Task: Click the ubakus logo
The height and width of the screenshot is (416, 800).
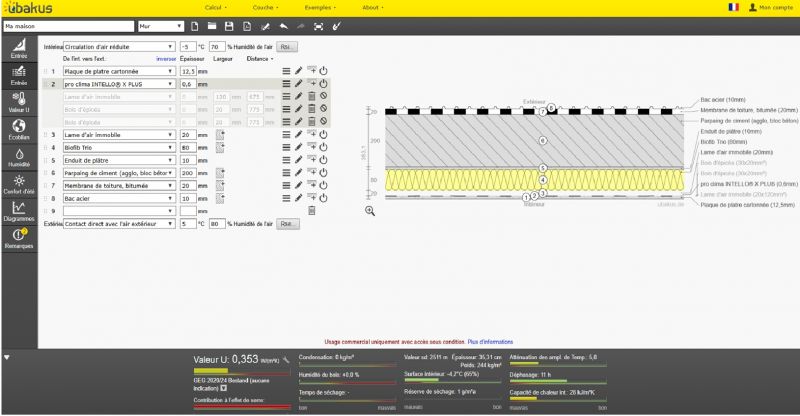Action: (28, 8)
